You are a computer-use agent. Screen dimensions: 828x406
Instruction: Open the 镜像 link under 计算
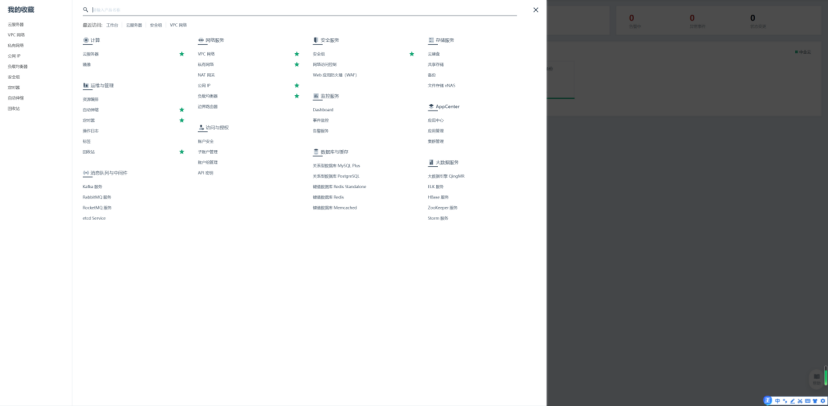point(87,64)
